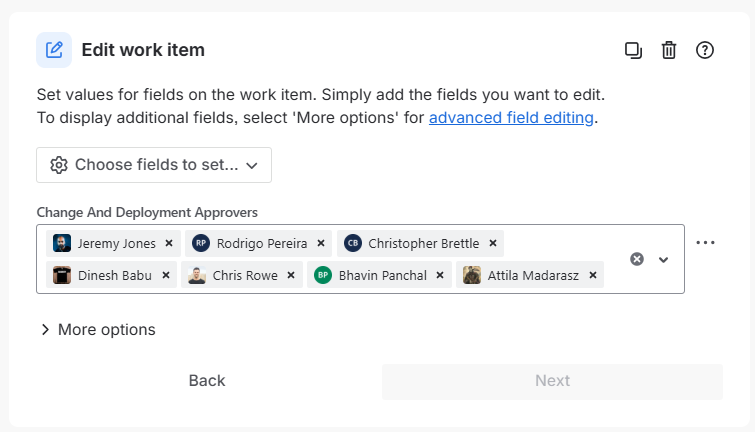755x432 pixels.
Task: Delete component using trash icon
Action: (669, 50)
